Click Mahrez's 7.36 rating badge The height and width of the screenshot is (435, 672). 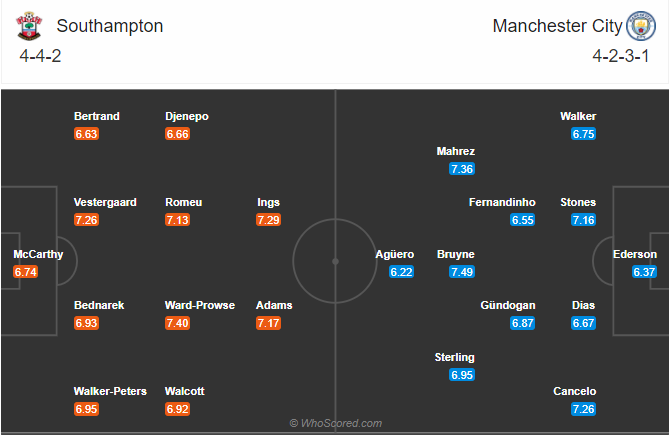(x=462, y=169)
